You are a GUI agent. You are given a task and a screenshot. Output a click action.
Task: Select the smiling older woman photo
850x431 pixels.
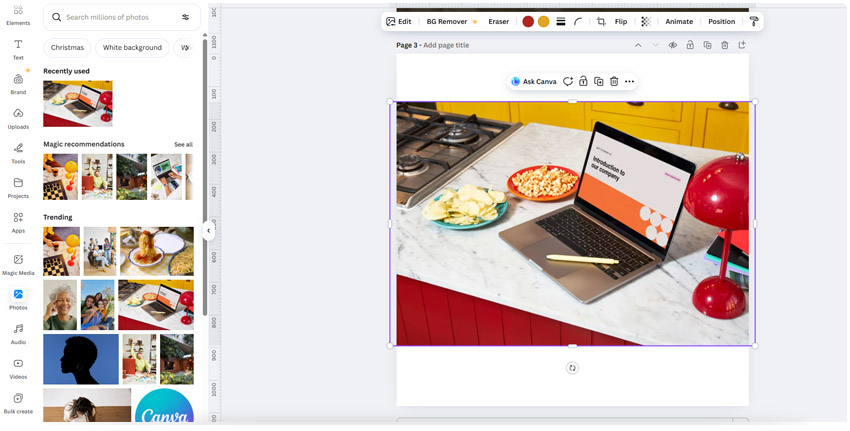60,305
